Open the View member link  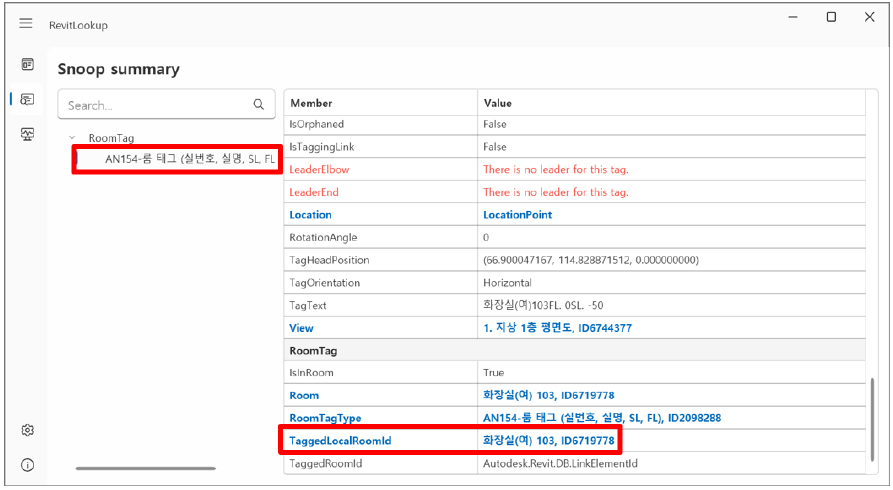click(x=301, y=328)
